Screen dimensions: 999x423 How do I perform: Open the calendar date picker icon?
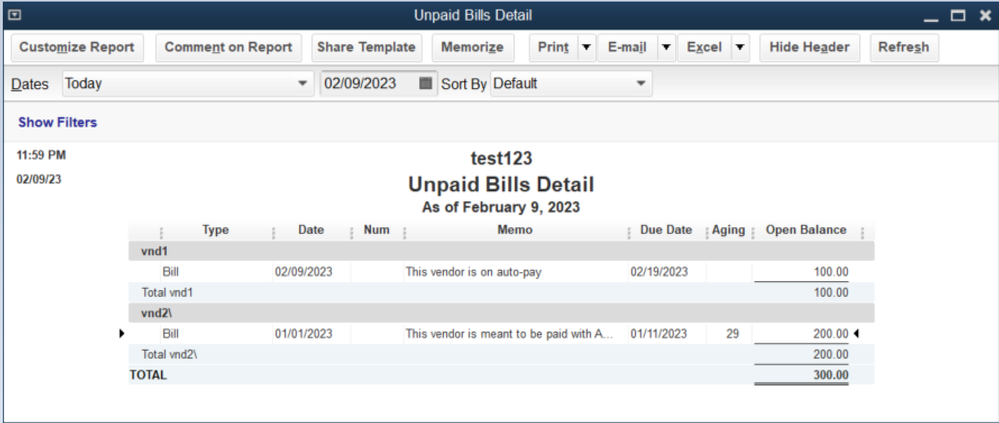tap(426, 84)
